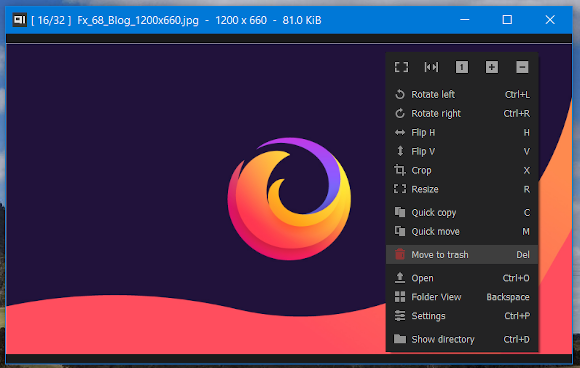Zoom in with the plus icon
This screenshot has width=580, height=368.
492,67
